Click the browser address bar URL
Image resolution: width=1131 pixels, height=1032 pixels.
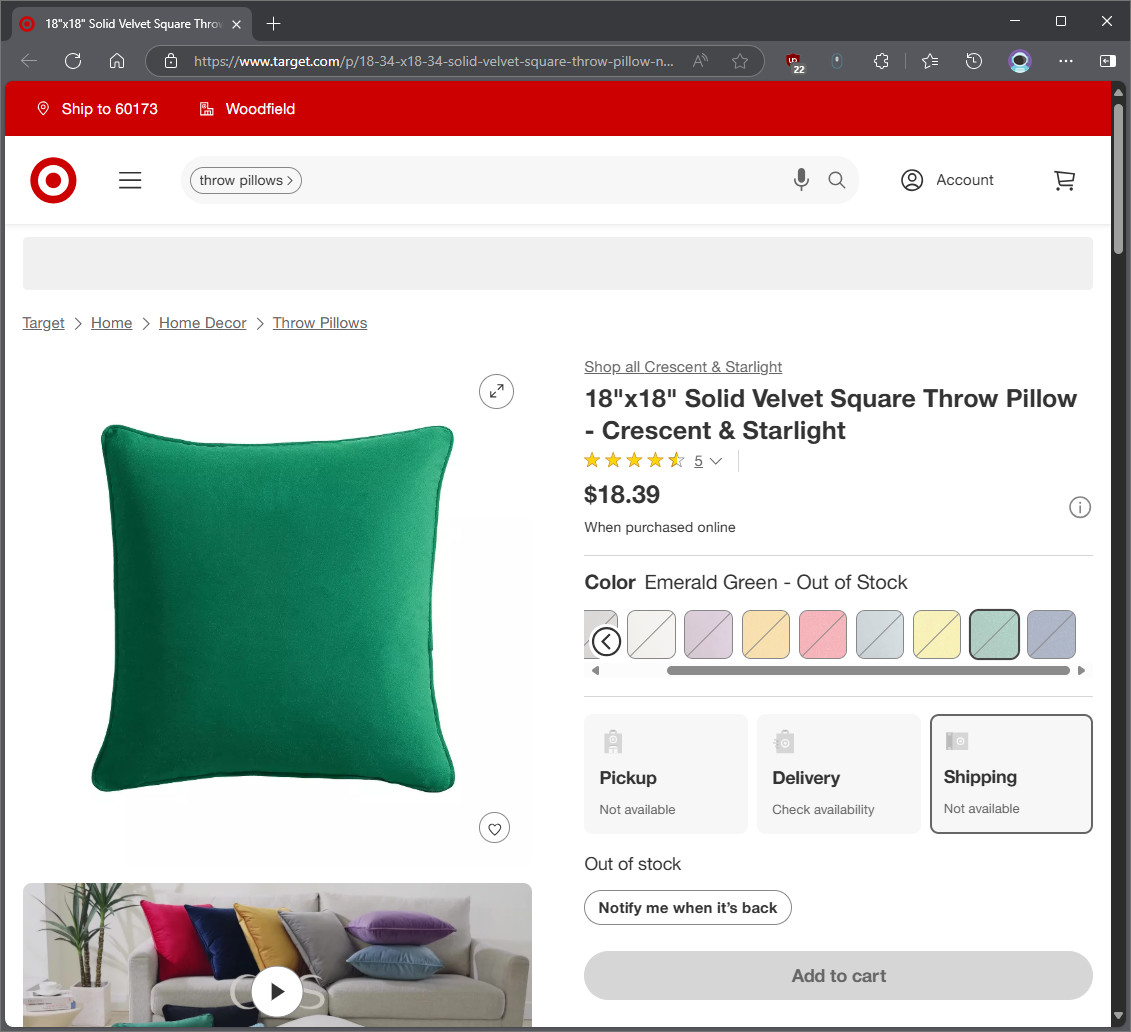tap(434, 61)
